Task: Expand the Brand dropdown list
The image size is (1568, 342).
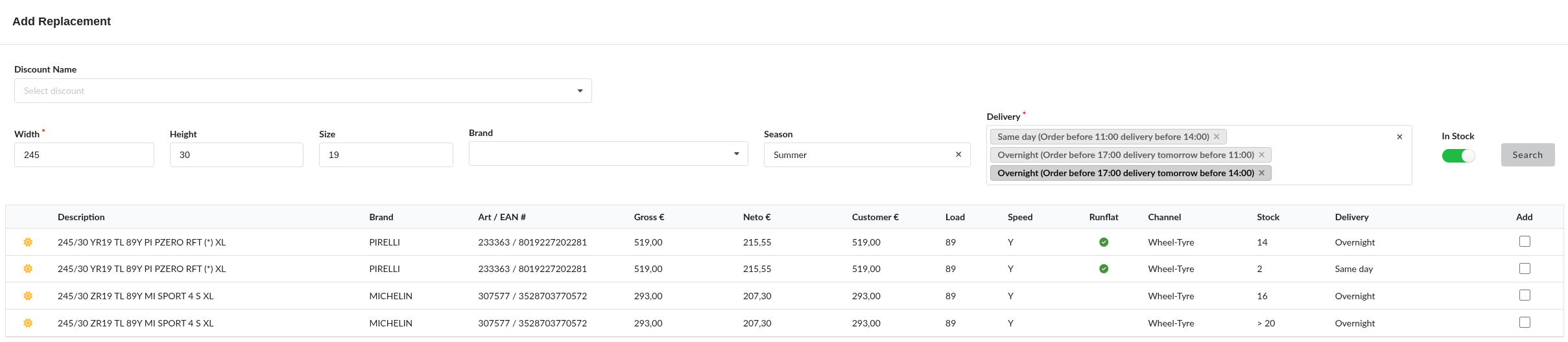Action: tap(608, 154)
